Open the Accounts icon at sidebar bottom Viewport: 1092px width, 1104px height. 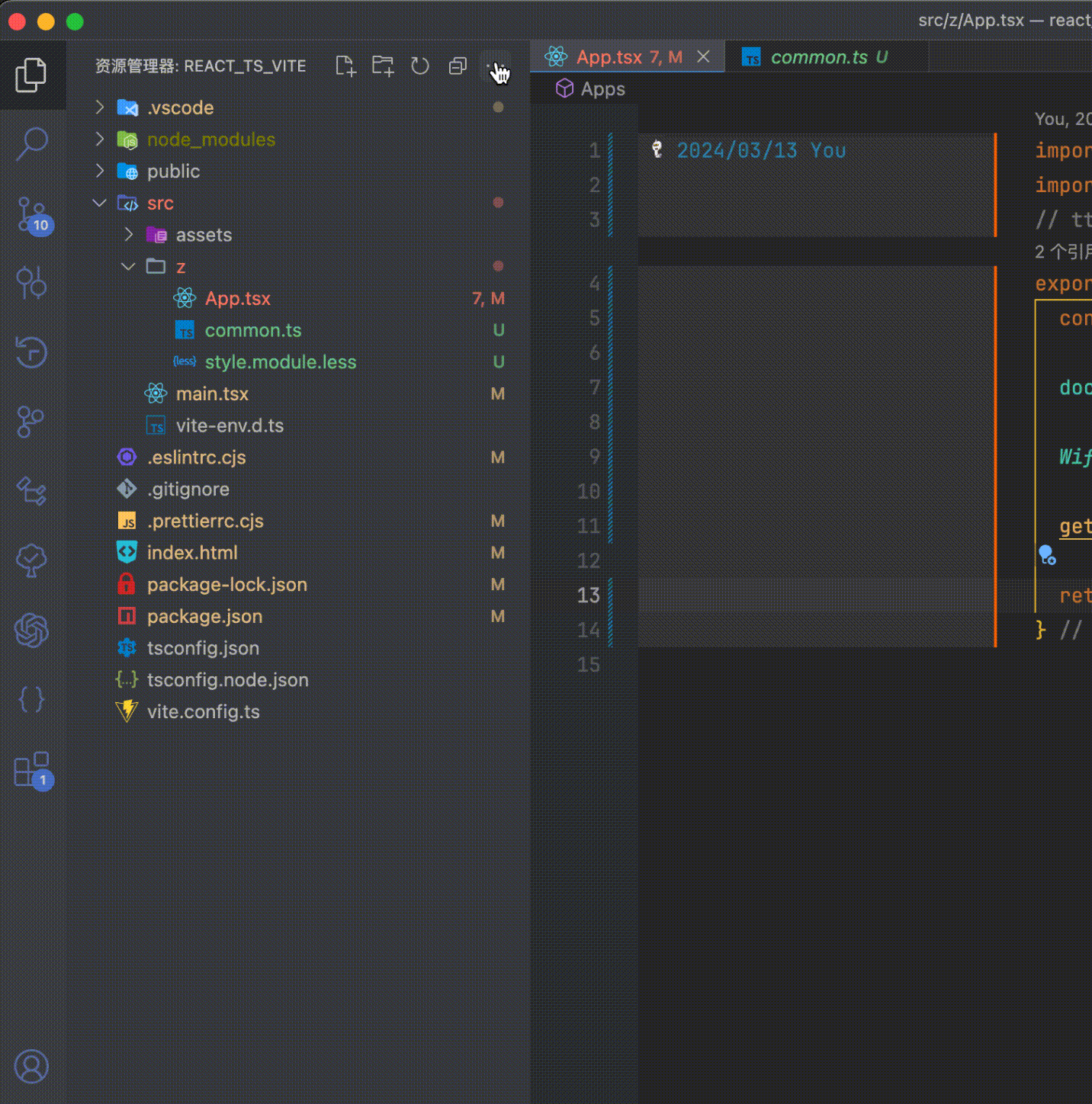[x=31, y=1067]
